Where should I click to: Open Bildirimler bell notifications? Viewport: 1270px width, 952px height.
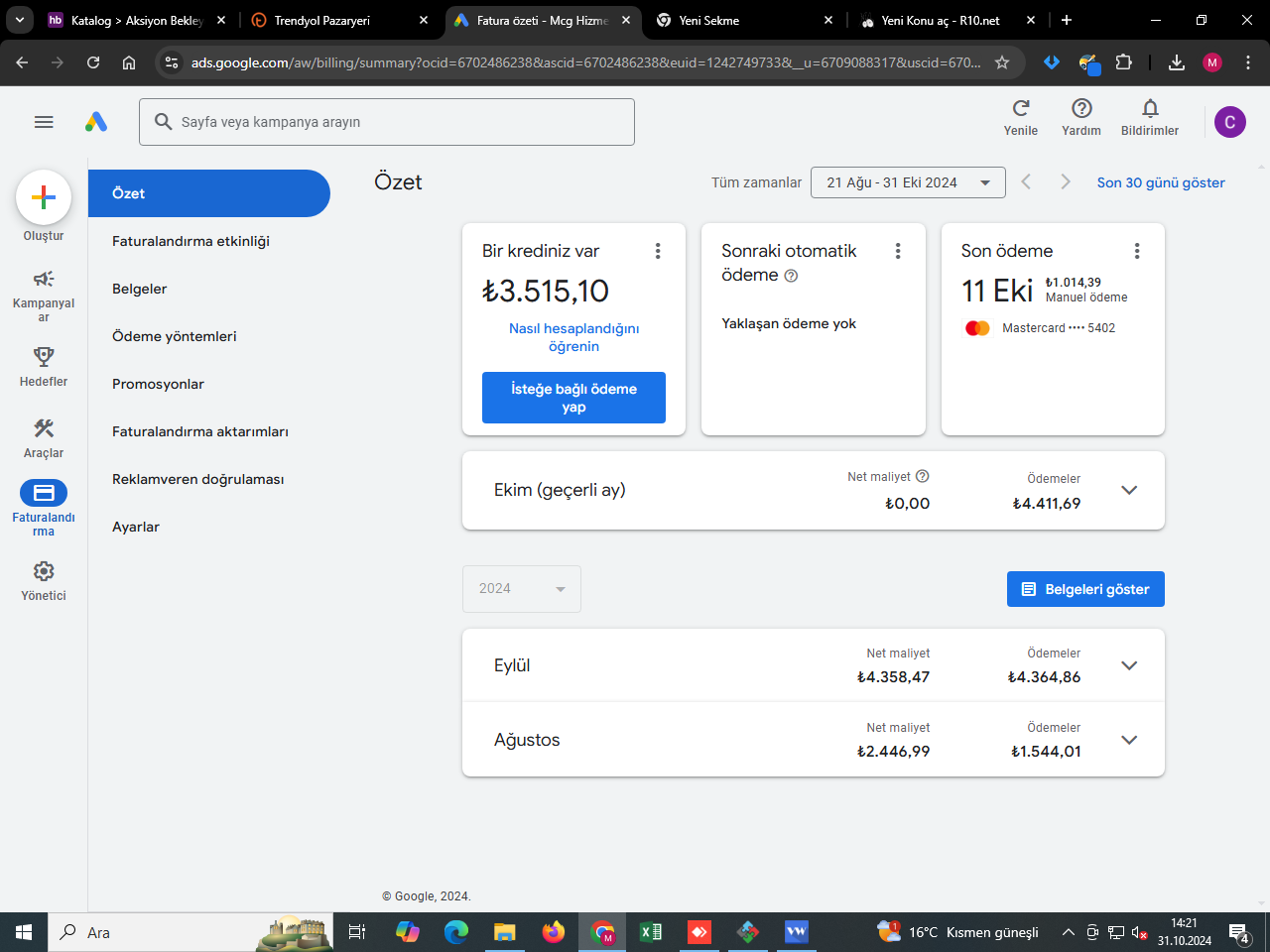tap(1150, 108)
